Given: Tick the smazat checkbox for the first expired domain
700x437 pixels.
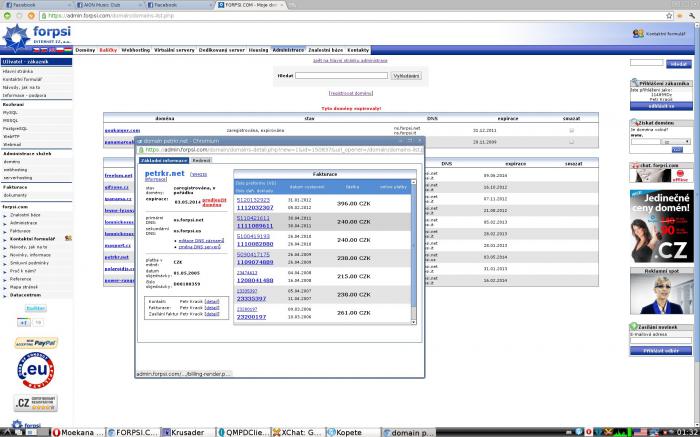Looking at the screenshot, I should [571, 130].
